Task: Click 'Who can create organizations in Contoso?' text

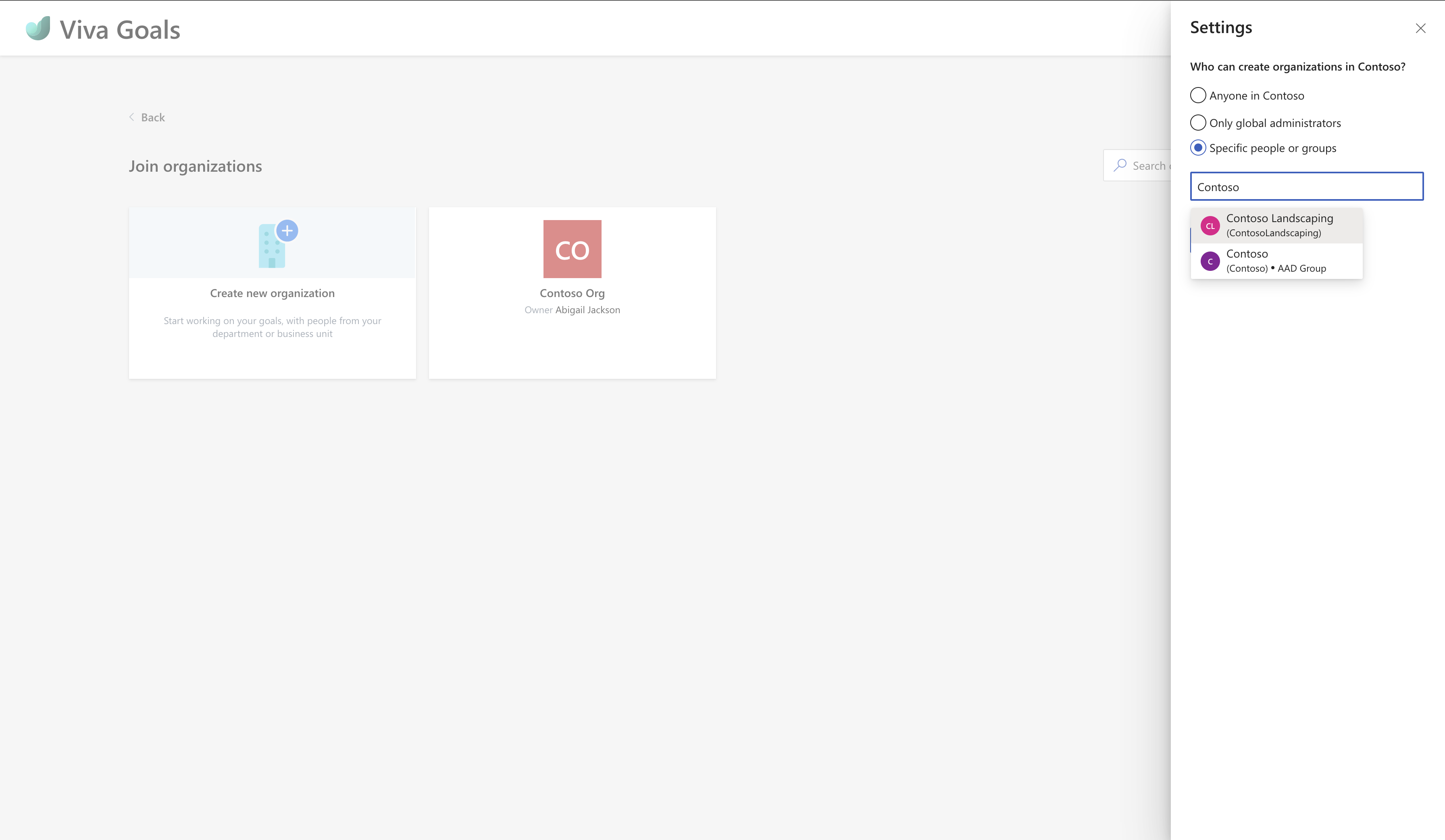Action: pos(1297,67)
